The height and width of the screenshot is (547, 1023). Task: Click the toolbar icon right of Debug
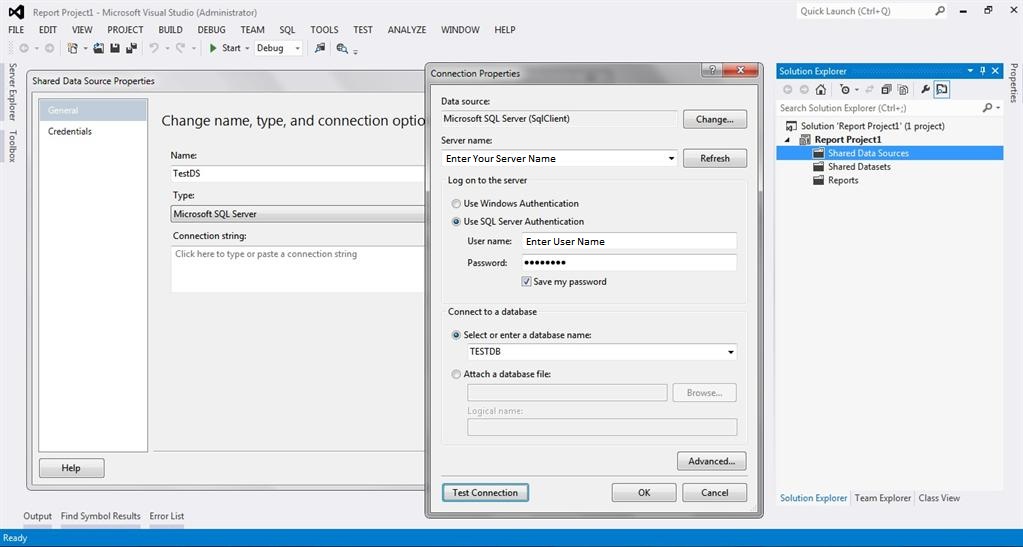point(320,48)
